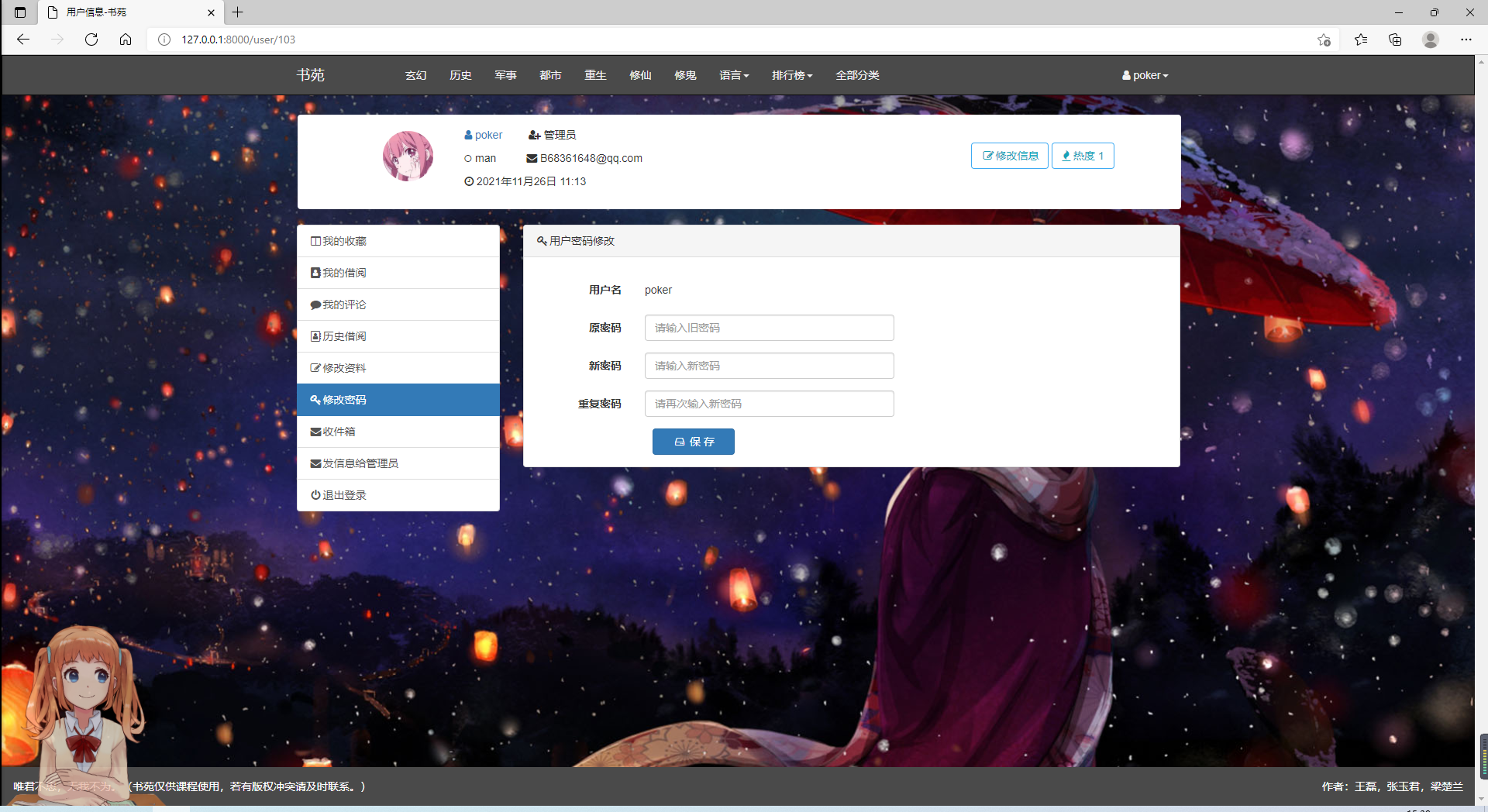The width and height of the screenshot is (1488, 812).
Task: Open a new browser tab
Action: coord(238,12)
